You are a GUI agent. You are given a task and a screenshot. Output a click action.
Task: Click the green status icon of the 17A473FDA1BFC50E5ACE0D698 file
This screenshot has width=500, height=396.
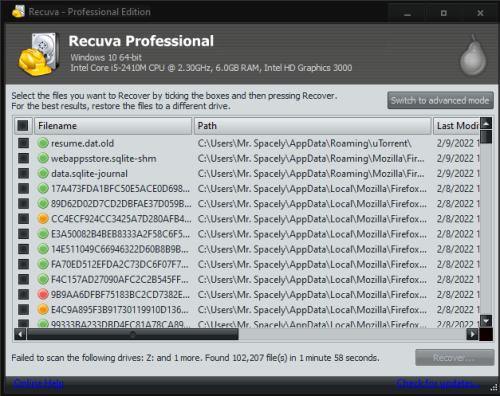[43, 188]
